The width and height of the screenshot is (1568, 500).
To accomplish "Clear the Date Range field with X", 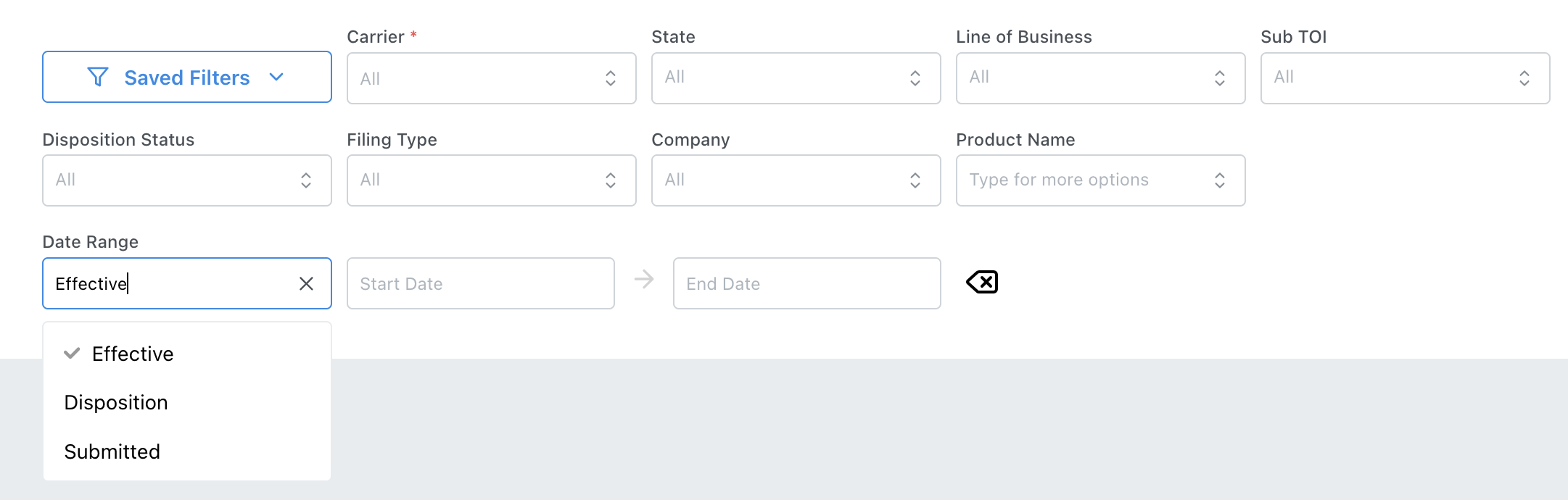I will click(306, 283).
